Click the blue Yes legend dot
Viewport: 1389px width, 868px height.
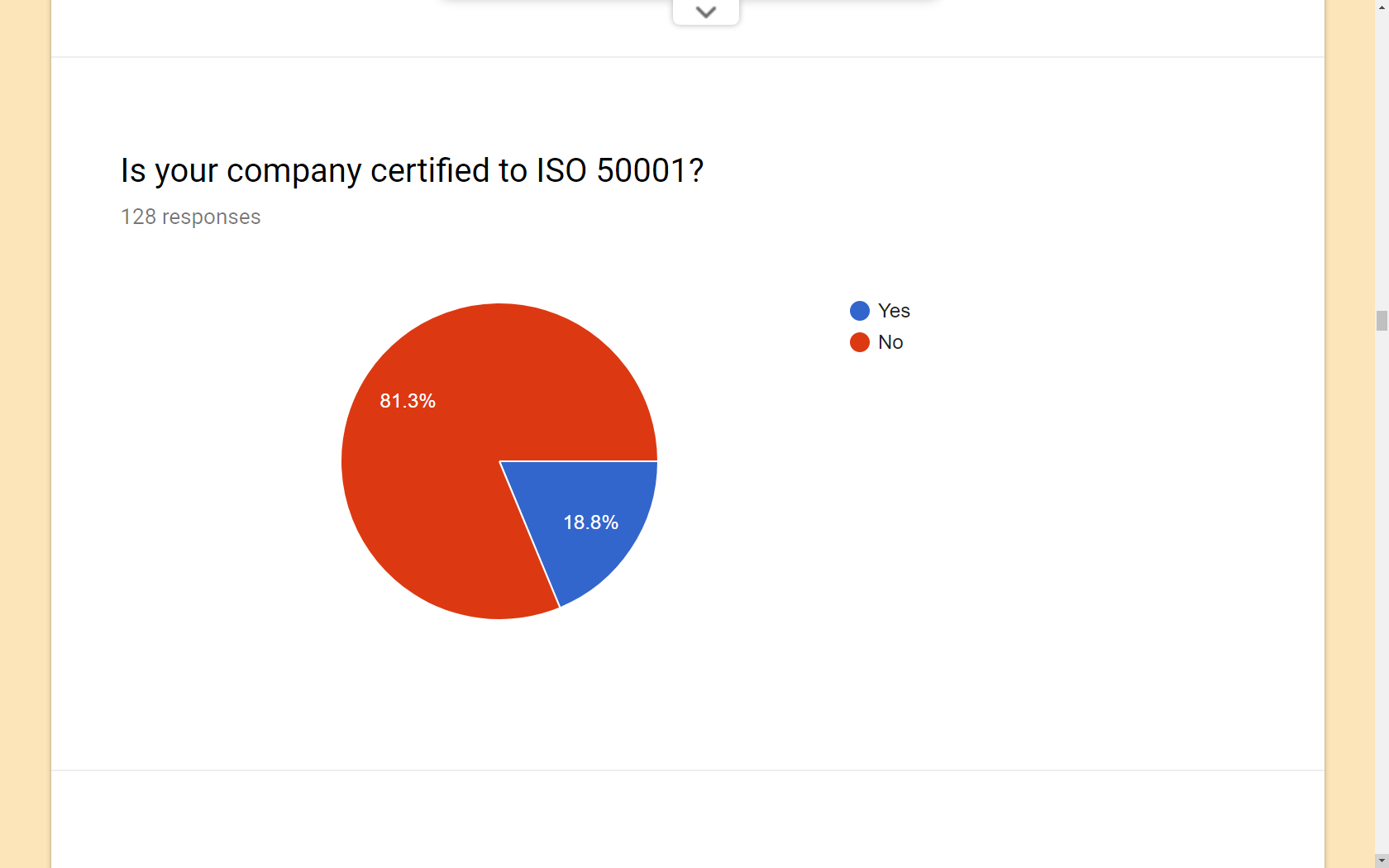tap(860, 311)
